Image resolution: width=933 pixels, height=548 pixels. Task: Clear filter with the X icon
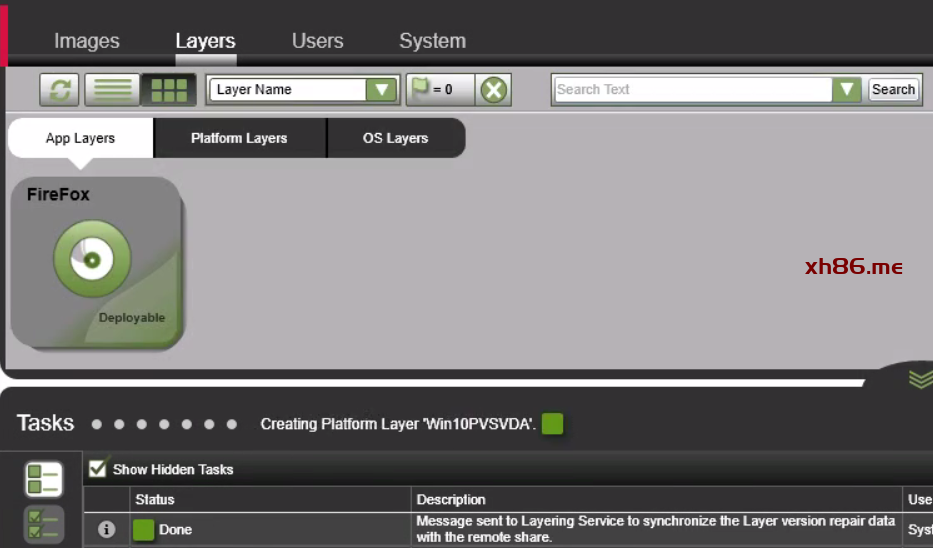pos(493,90)
